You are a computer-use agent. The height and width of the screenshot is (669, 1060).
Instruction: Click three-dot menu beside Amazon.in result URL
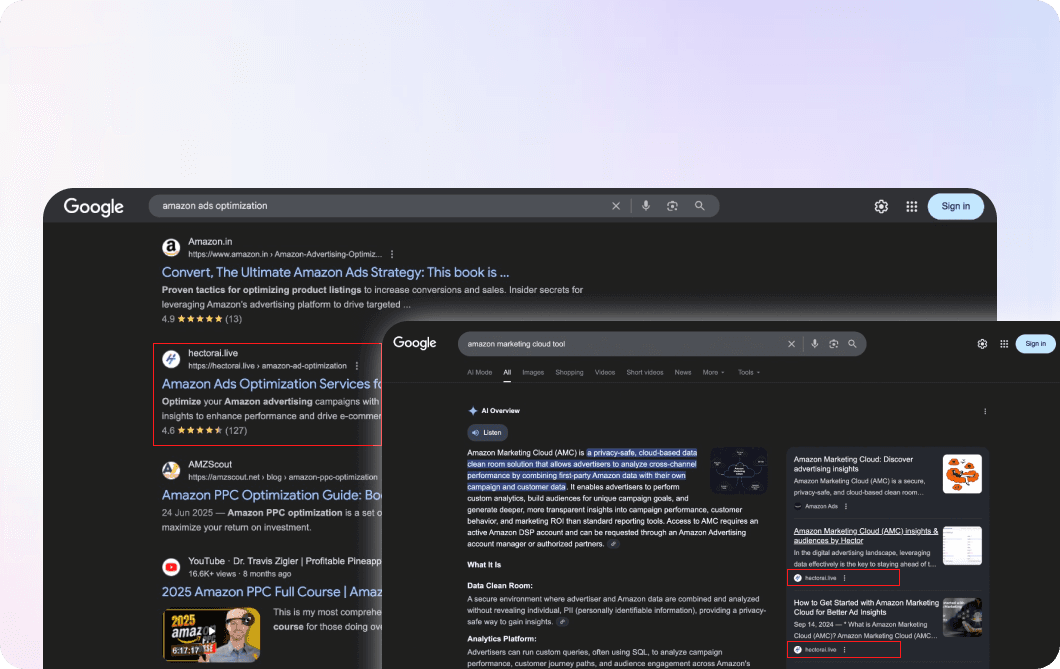click(x=392, y=254)
